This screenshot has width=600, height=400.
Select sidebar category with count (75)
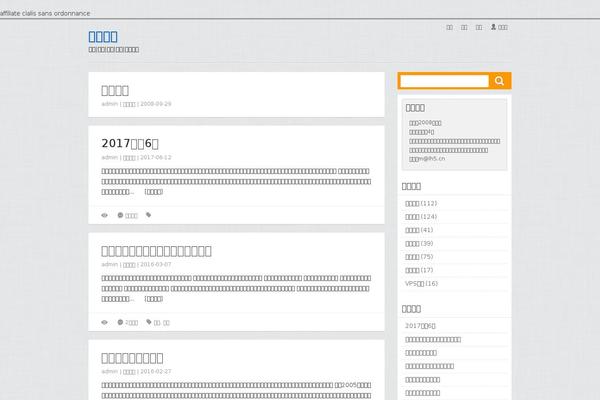pos(419,257)
